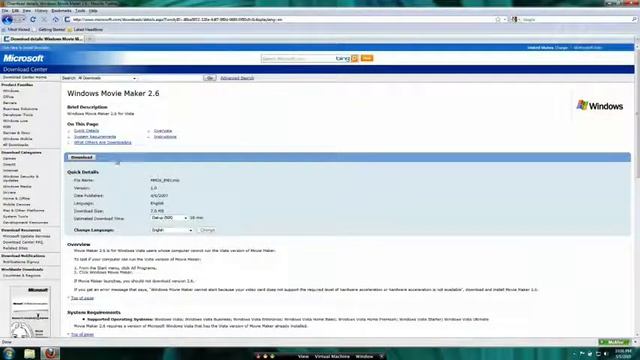Click Top of page link under System Requirements

click(82, 334)
